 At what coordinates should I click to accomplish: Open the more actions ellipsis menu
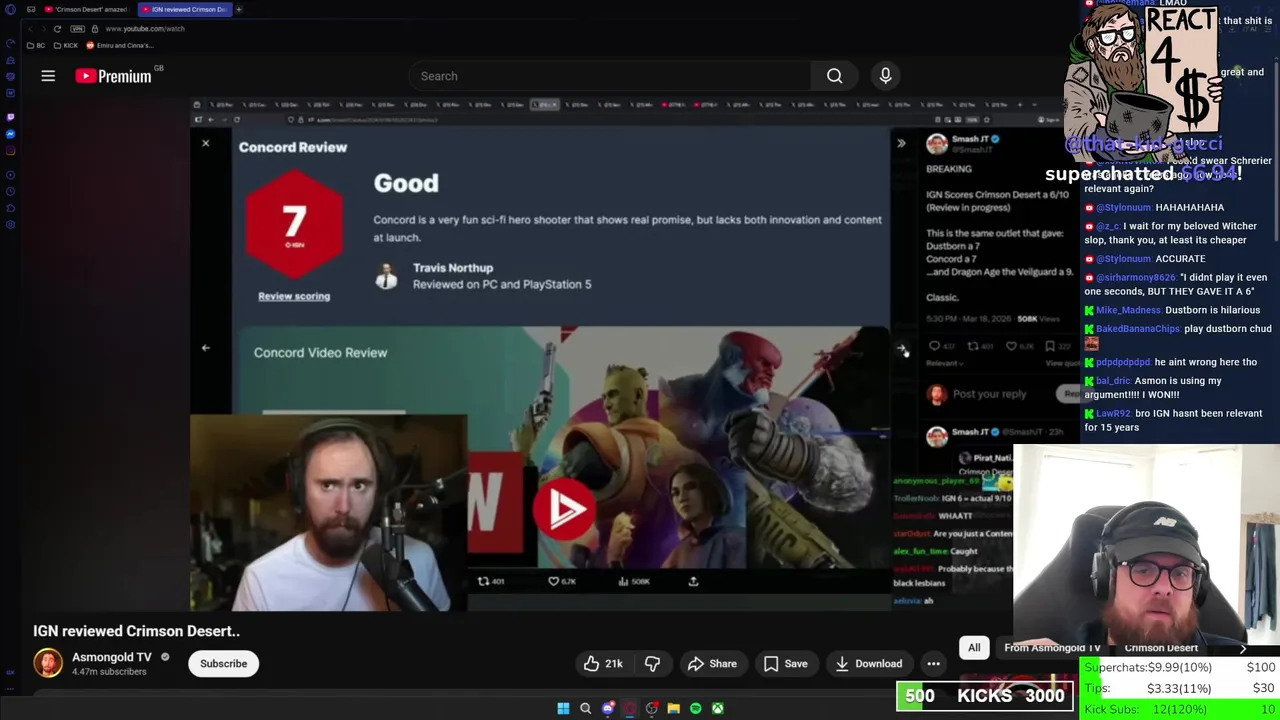click(x=933, y=664)
